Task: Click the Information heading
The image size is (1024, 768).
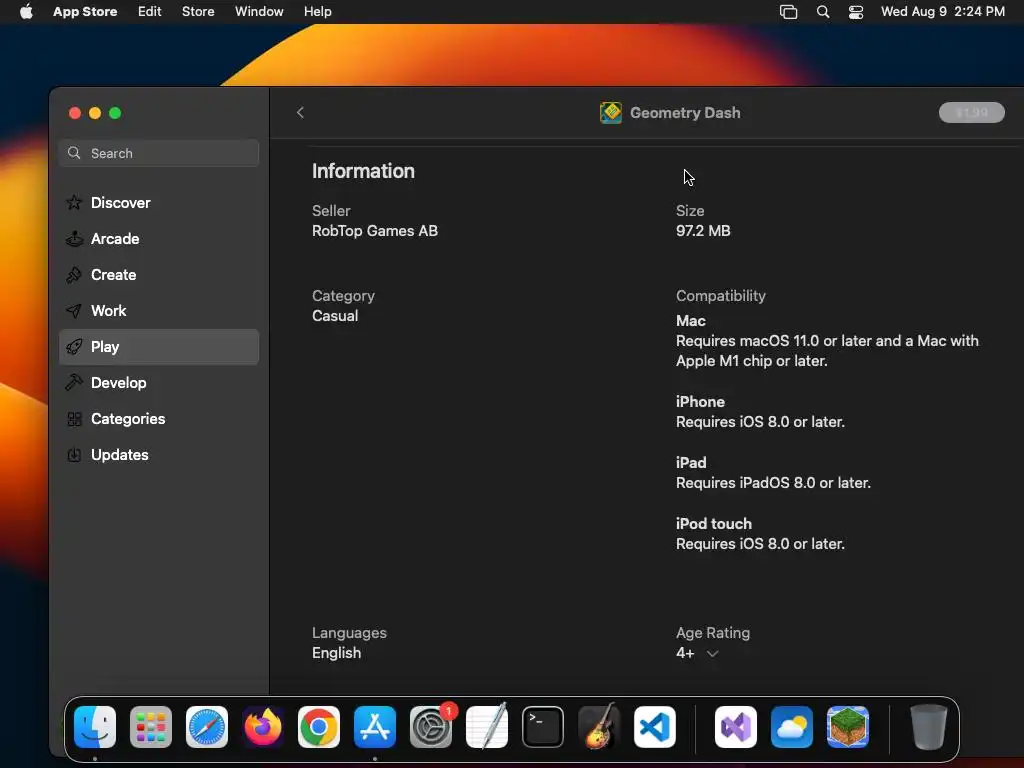Action: click(x=363, y=171)
